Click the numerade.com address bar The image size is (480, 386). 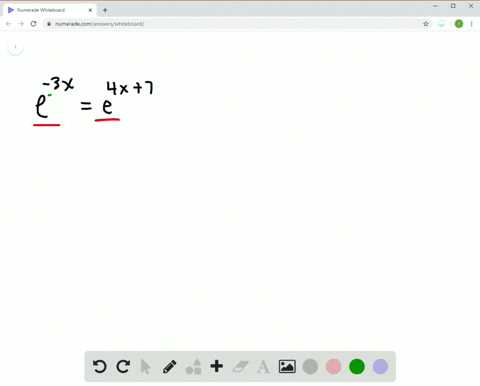(x=237, y=24)
